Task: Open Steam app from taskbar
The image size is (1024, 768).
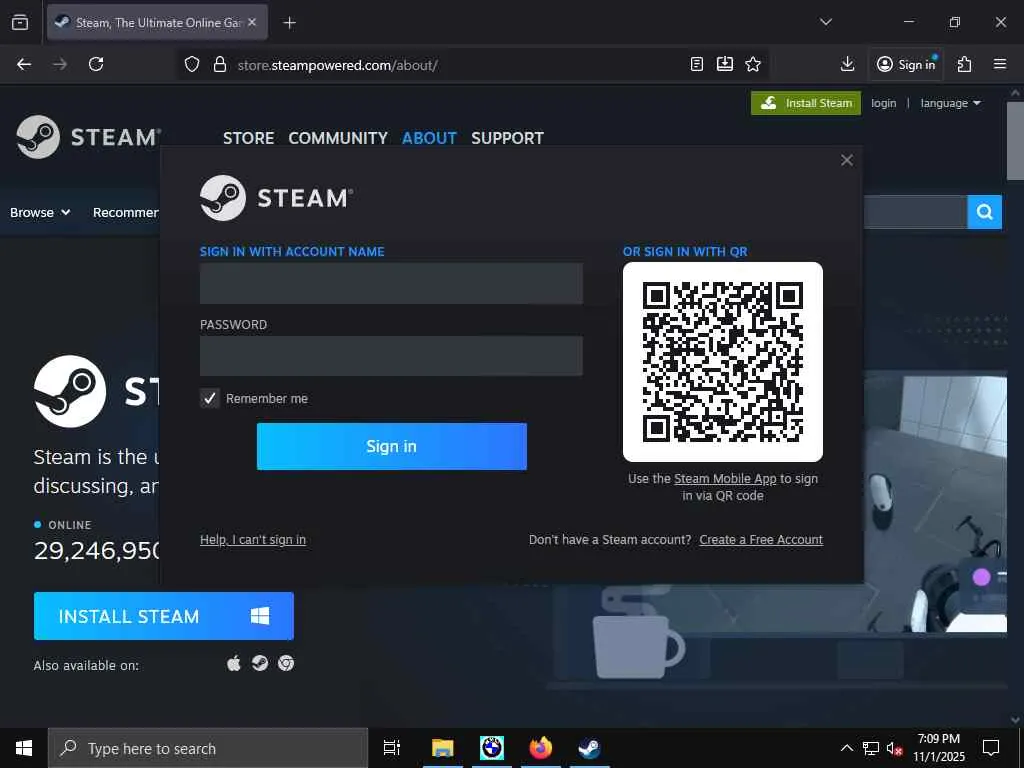Action: 590,748
